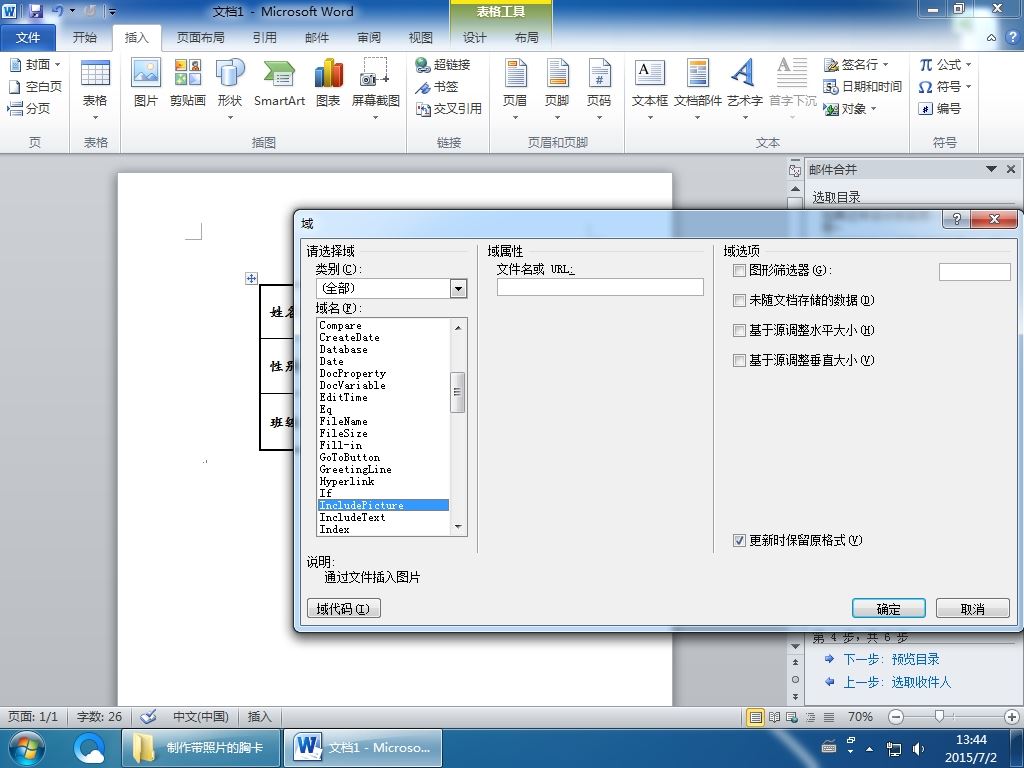Click the spelling check icon in status bar

148,716
